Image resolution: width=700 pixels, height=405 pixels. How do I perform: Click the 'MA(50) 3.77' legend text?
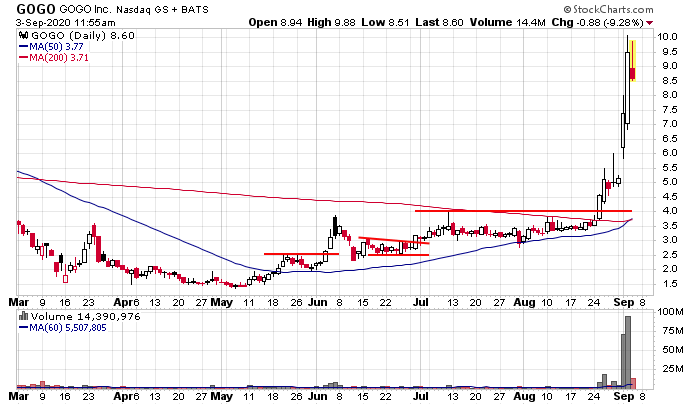tap(56, 47)
